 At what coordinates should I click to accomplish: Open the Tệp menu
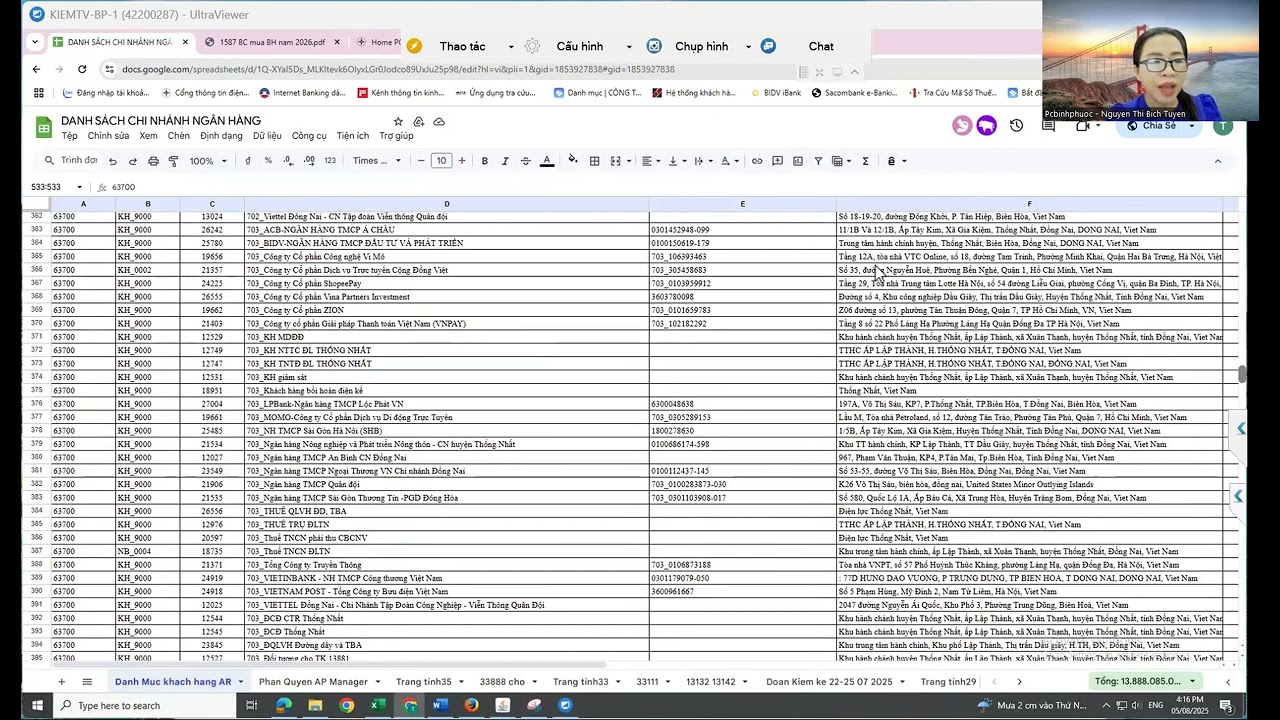[x=69, y=136]
